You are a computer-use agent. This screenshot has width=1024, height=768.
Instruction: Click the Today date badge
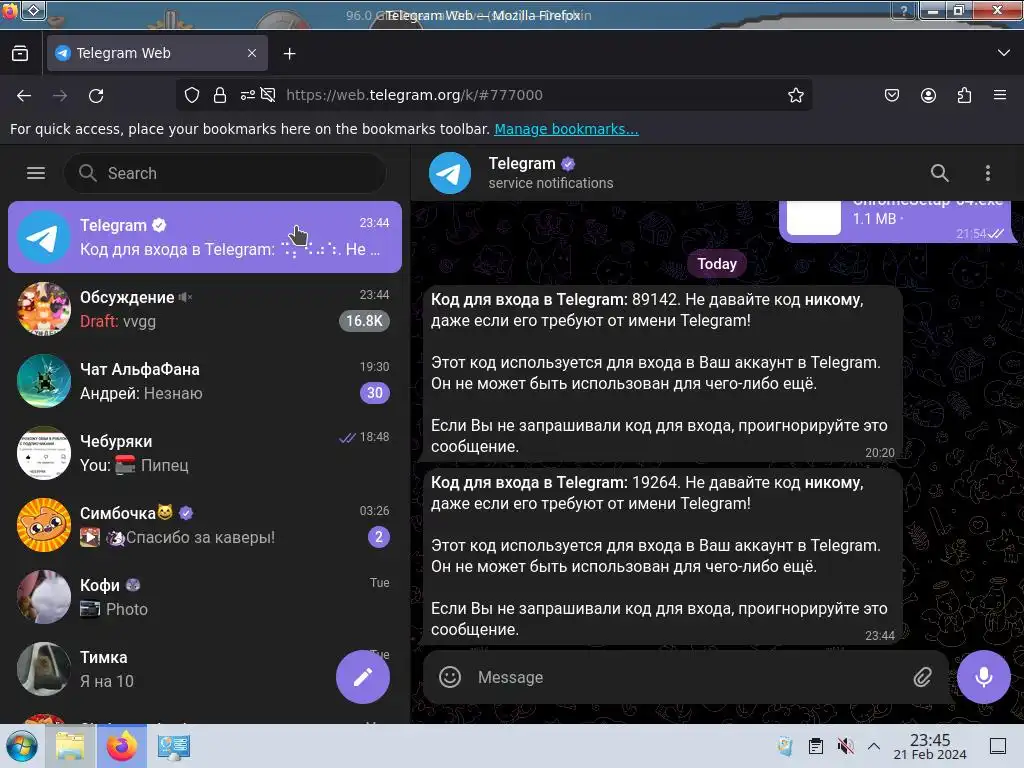point(717,264)
